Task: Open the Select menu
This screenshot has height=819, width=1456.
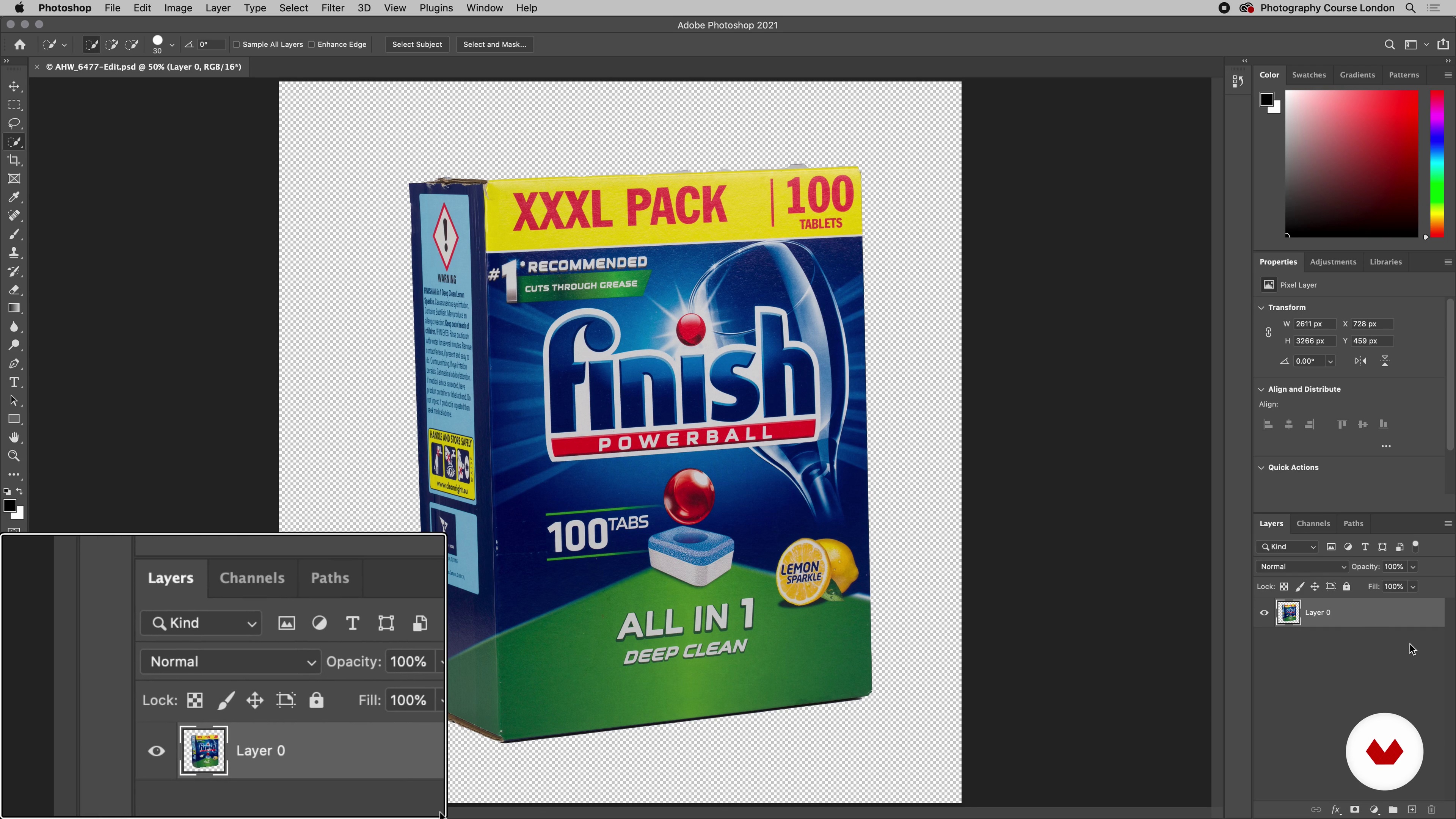Action: coord(293,8)
